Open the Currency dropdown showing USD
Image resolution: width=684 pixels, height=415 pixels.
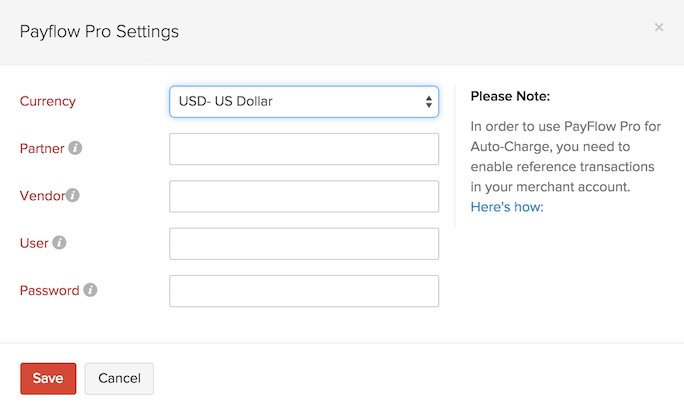[304, 101]
